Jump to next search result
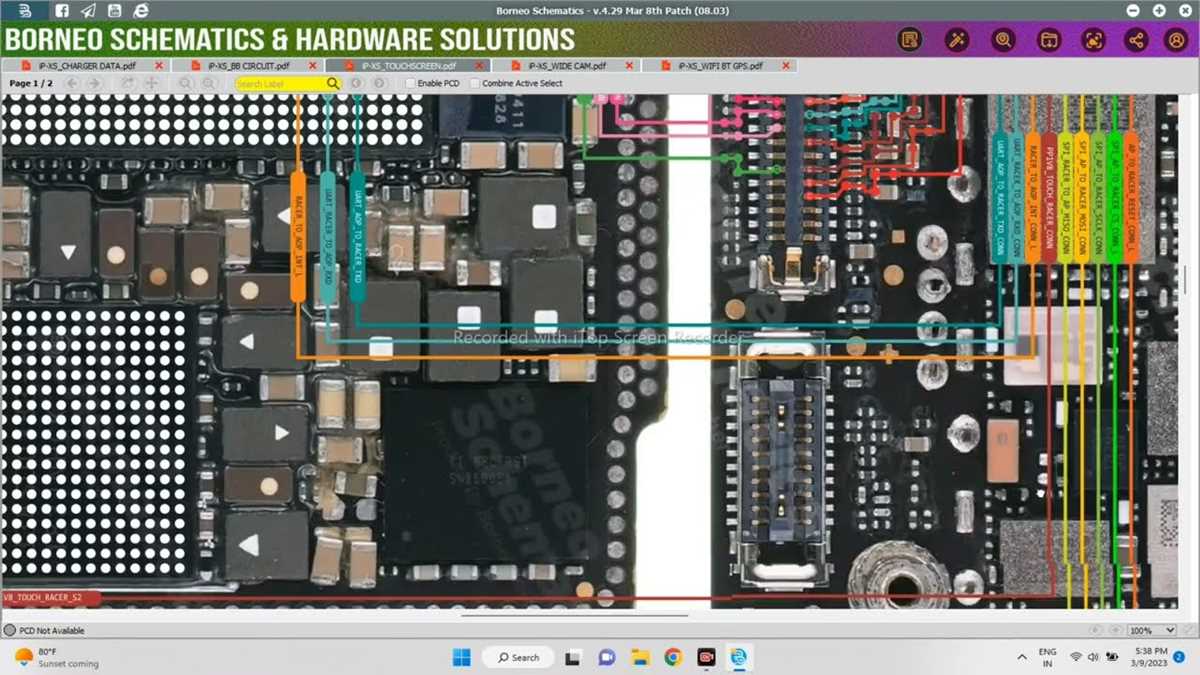This screenshot has height=675, width=1200. 379,84
